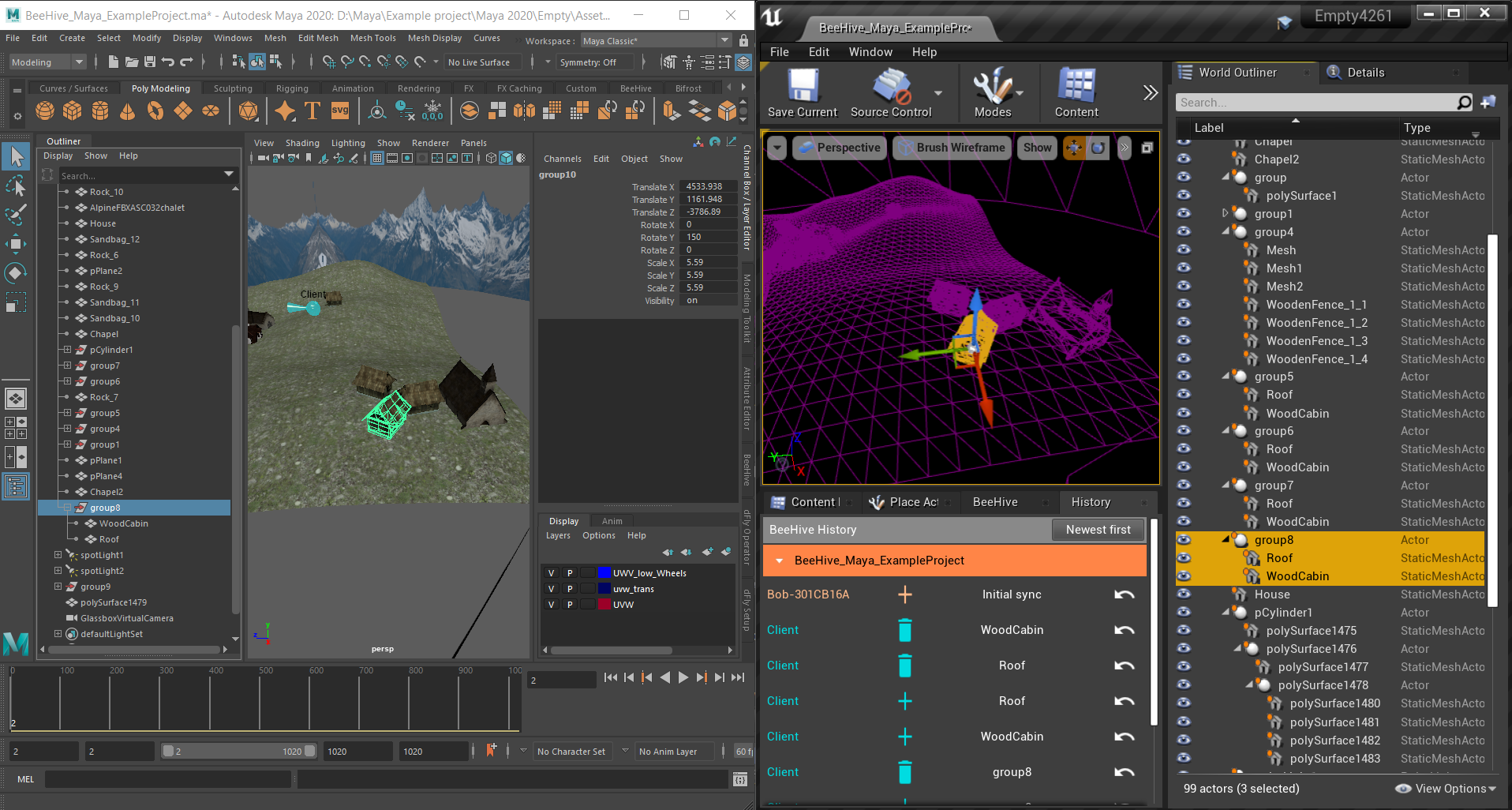Screen dimensions: 1512x810
Task: Click Brush Wireframe view mode button
Action: pos(952,148)
